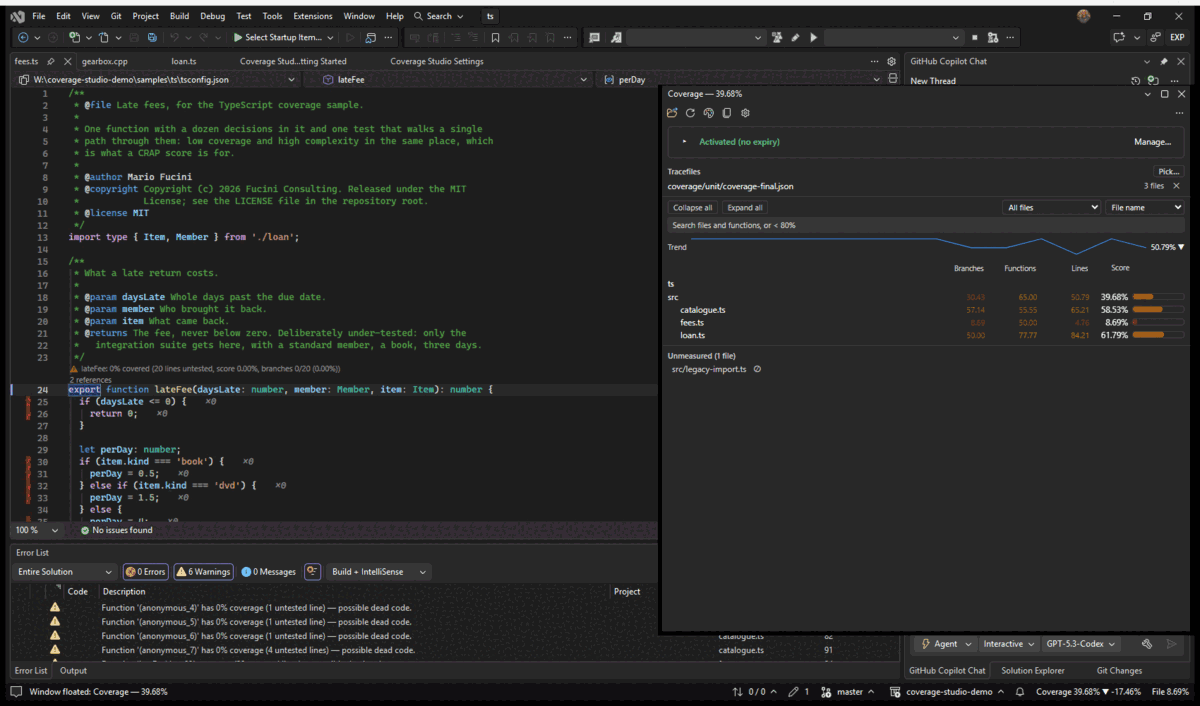Click the Manage... button in Coverage
Screen dimensions: 1200x706
pyautogui.click(x=1152, y=142)
